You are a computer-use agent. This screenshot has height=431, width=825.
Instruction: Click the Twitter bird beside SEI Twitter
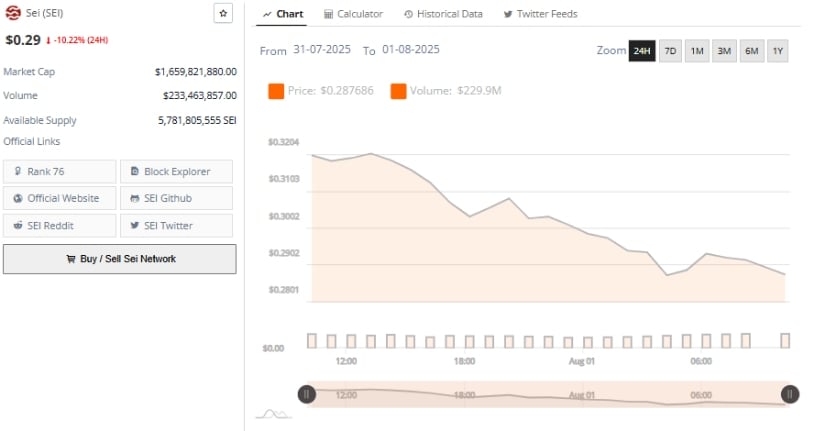135,225
